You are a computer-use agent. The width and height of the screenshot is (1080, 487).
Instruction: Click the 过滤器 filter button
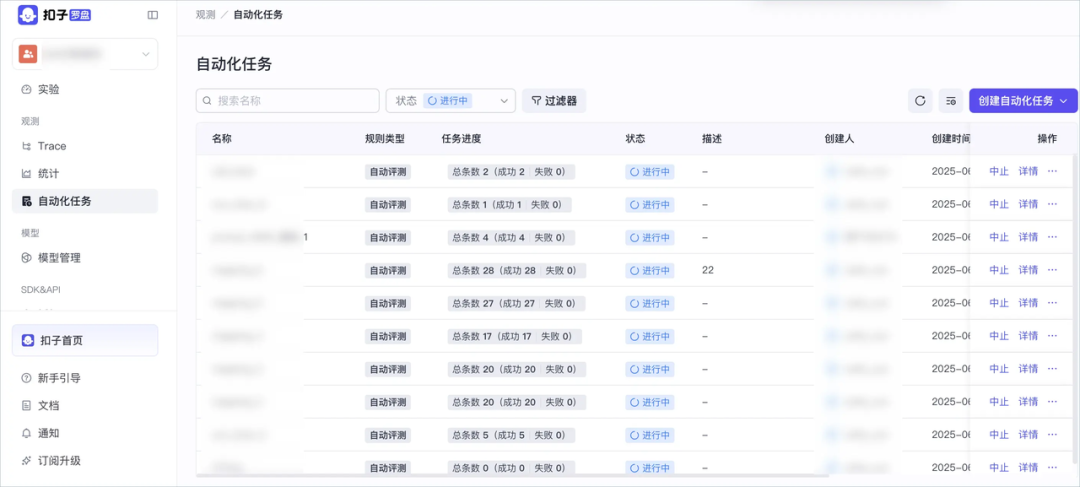(554, 101)
